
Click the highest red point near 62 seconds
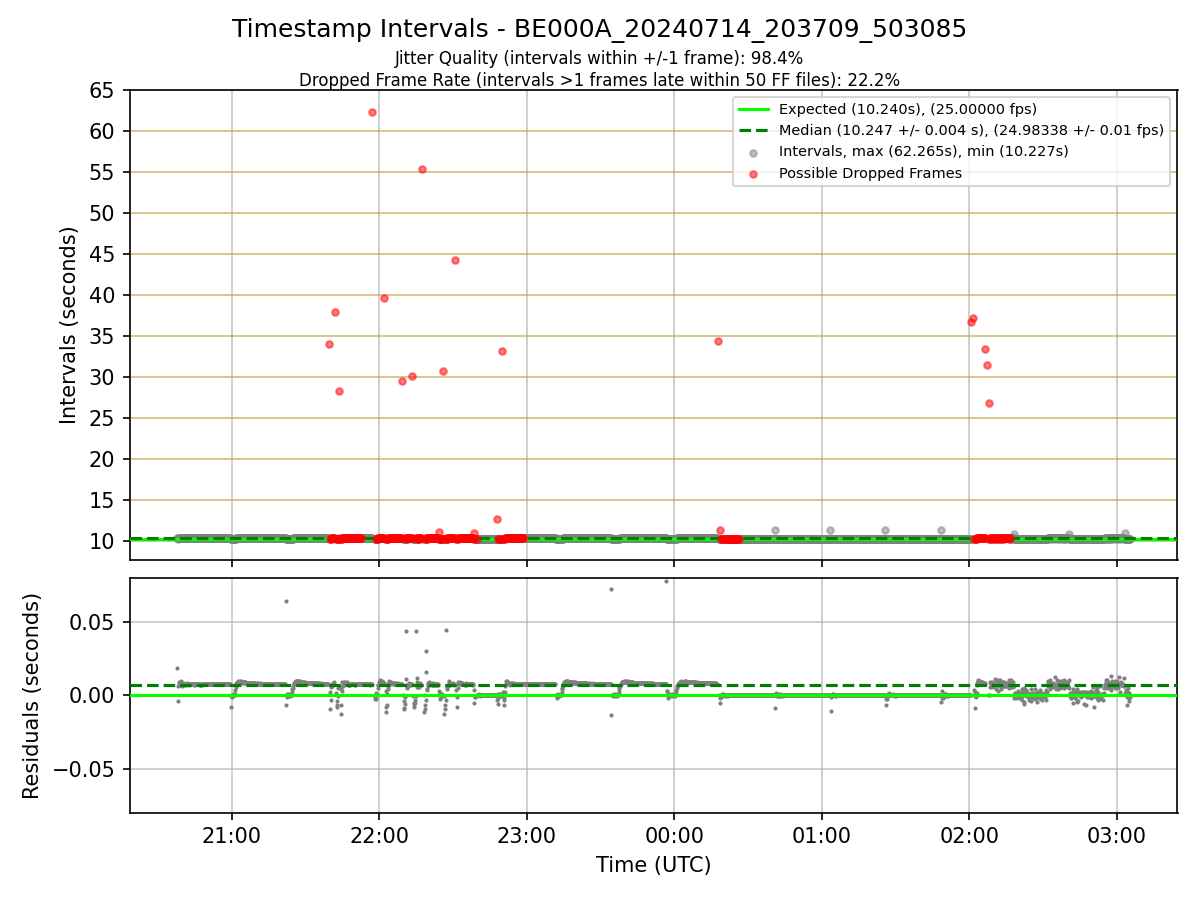[372, 112]
